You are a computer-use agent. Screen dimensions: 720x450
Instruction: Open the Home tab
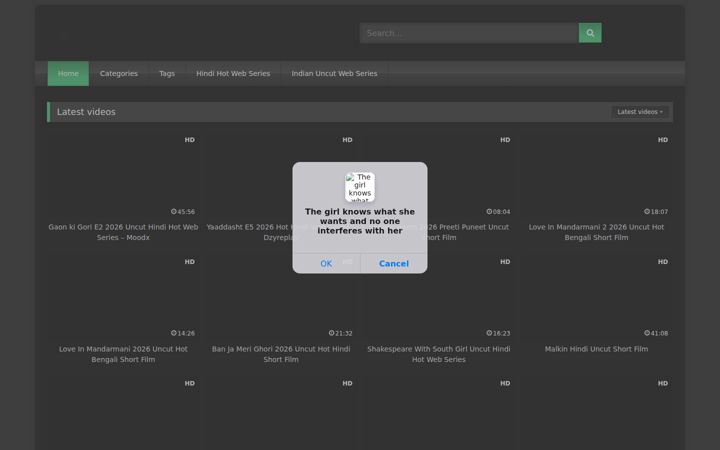point(68,73)
